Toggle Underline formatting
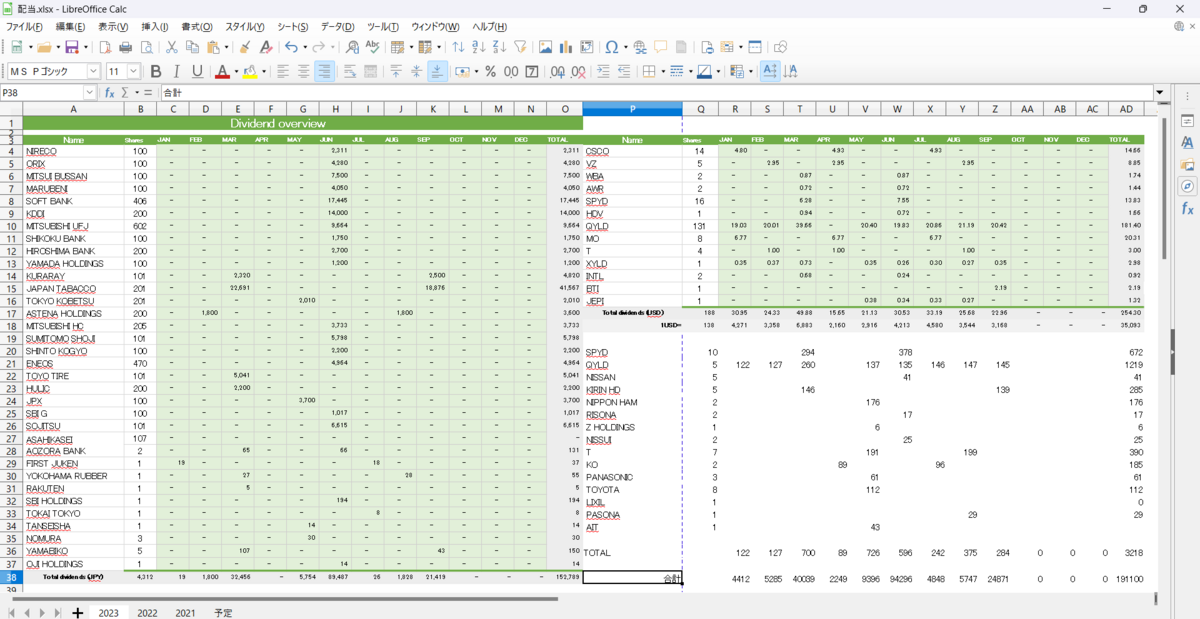Image resolution: width=1200 pixels, height=619 pixels. point(198,71)
